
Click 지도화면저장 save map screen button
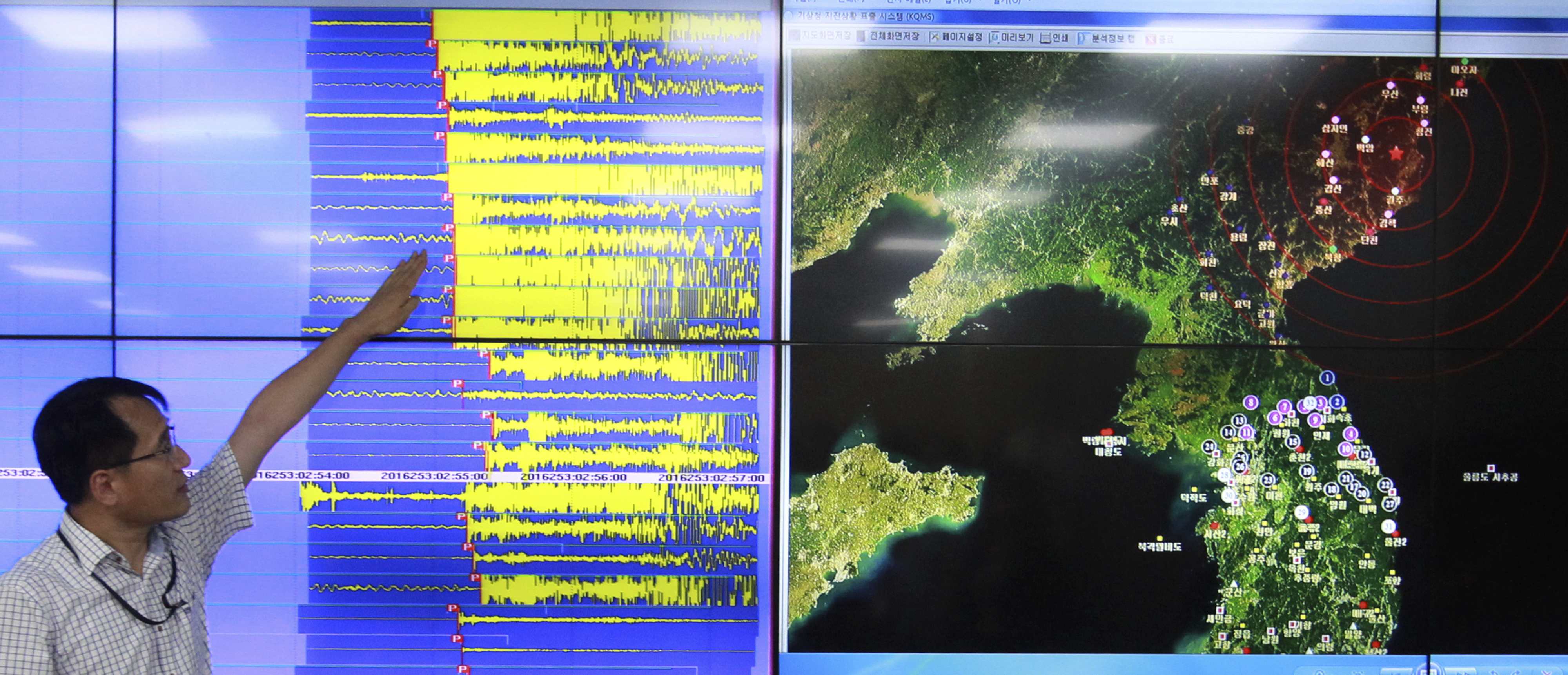[820, 36]
